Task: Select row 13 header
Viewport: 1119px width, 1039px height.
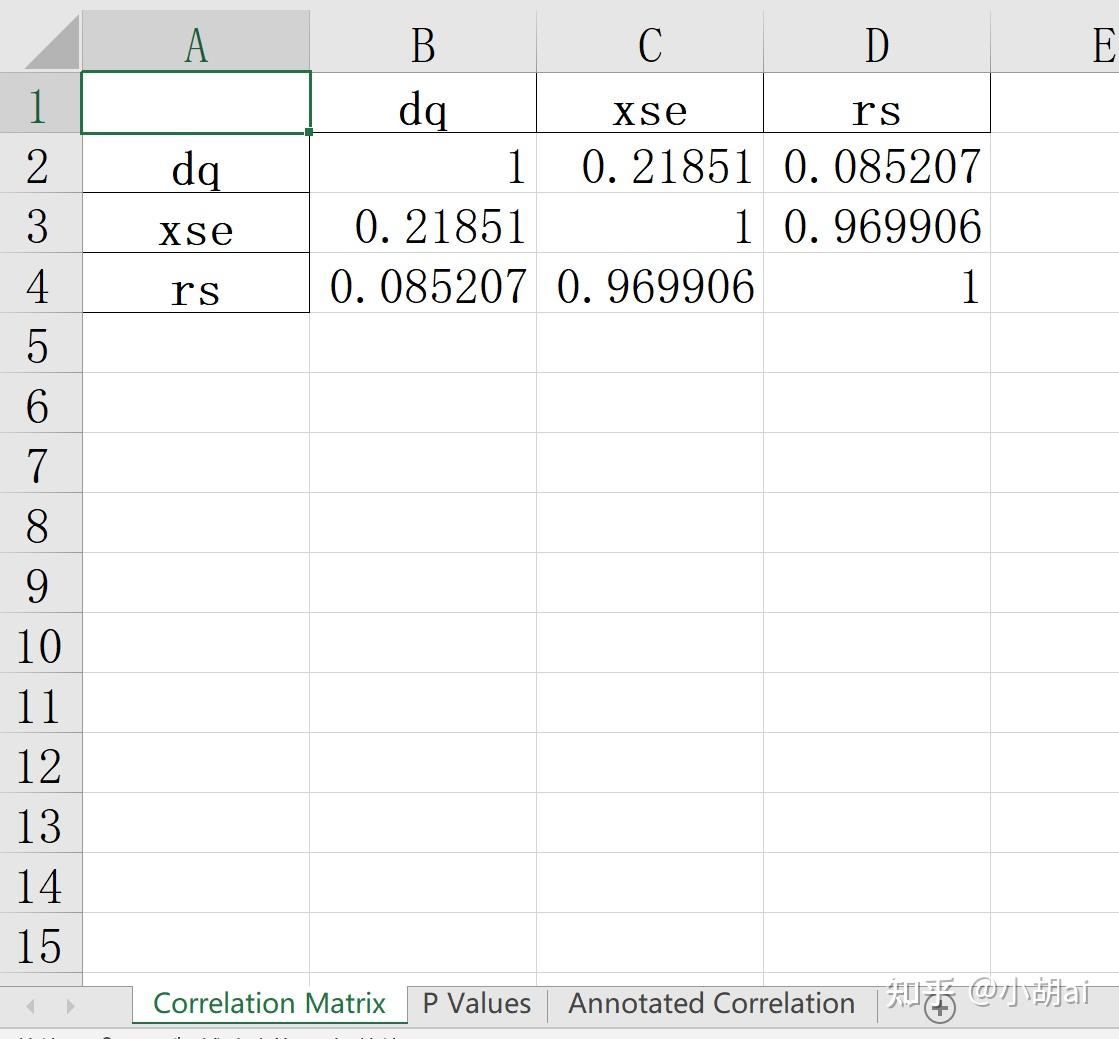Action: click(41, 823)
